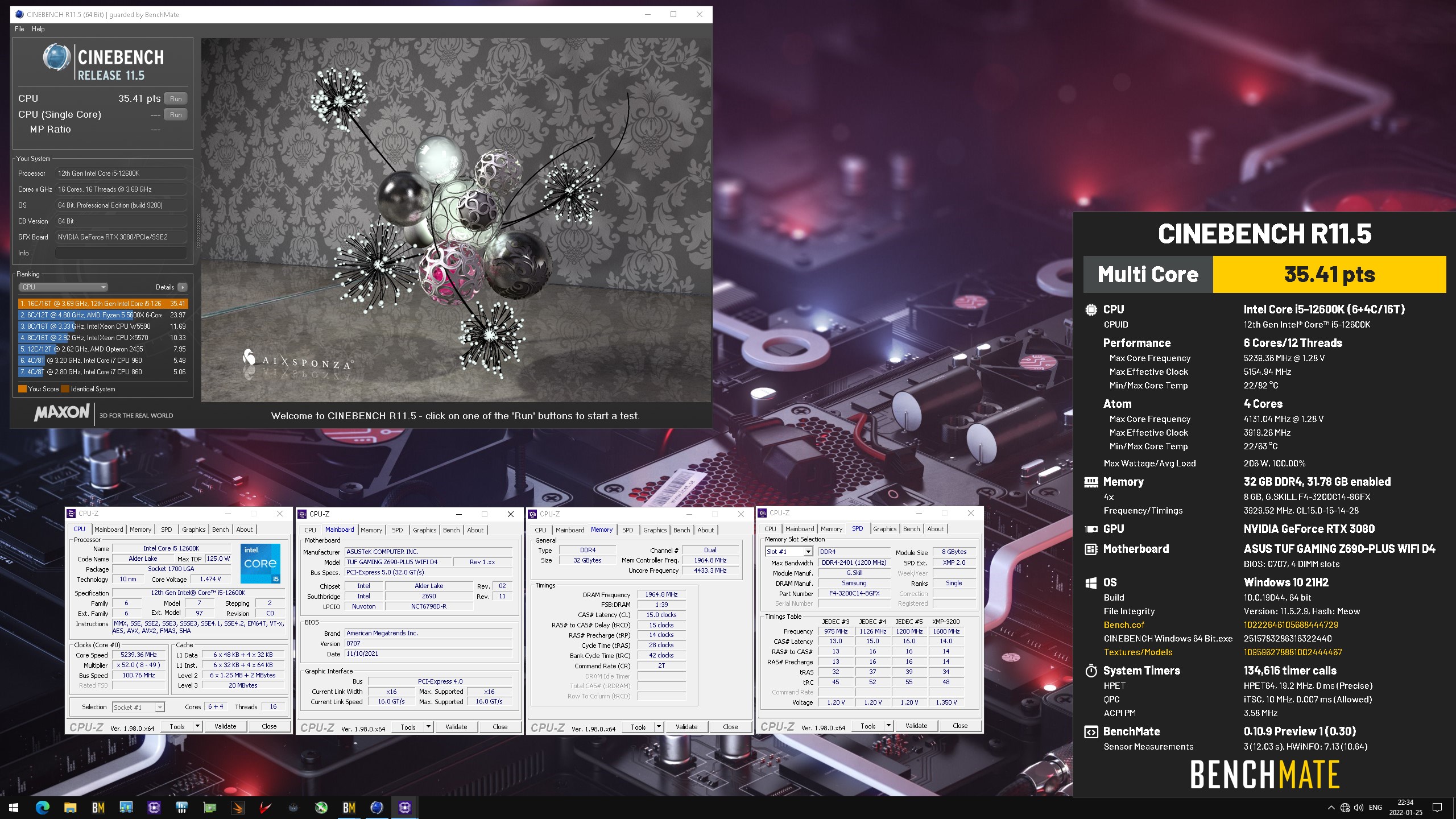The height and width of the screenshot is (819, 1456).
Task: Click the CPU-Z taskbar icon beside the HWiNFO icon
Action: (x=154, y=807)
